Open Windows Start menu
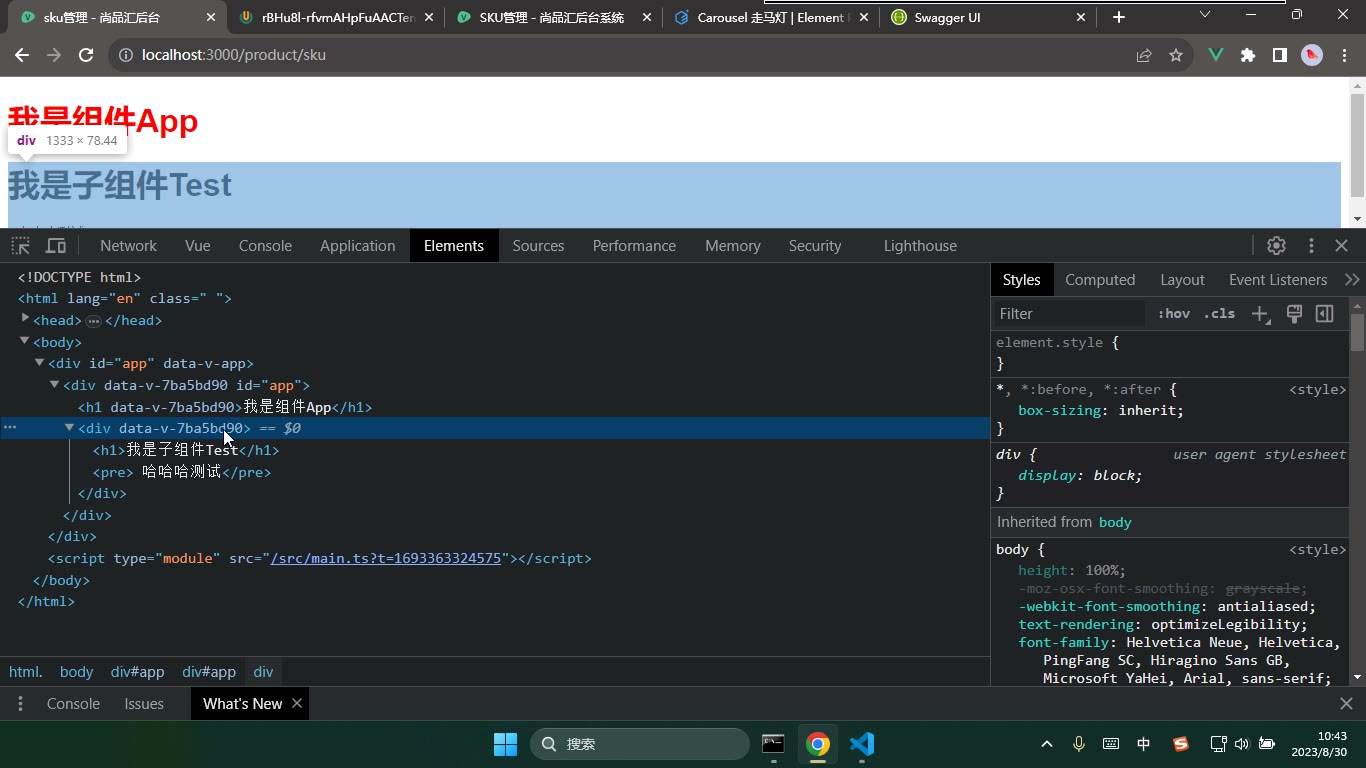This screenshot has width=1366, height=768. click(505, 744)
